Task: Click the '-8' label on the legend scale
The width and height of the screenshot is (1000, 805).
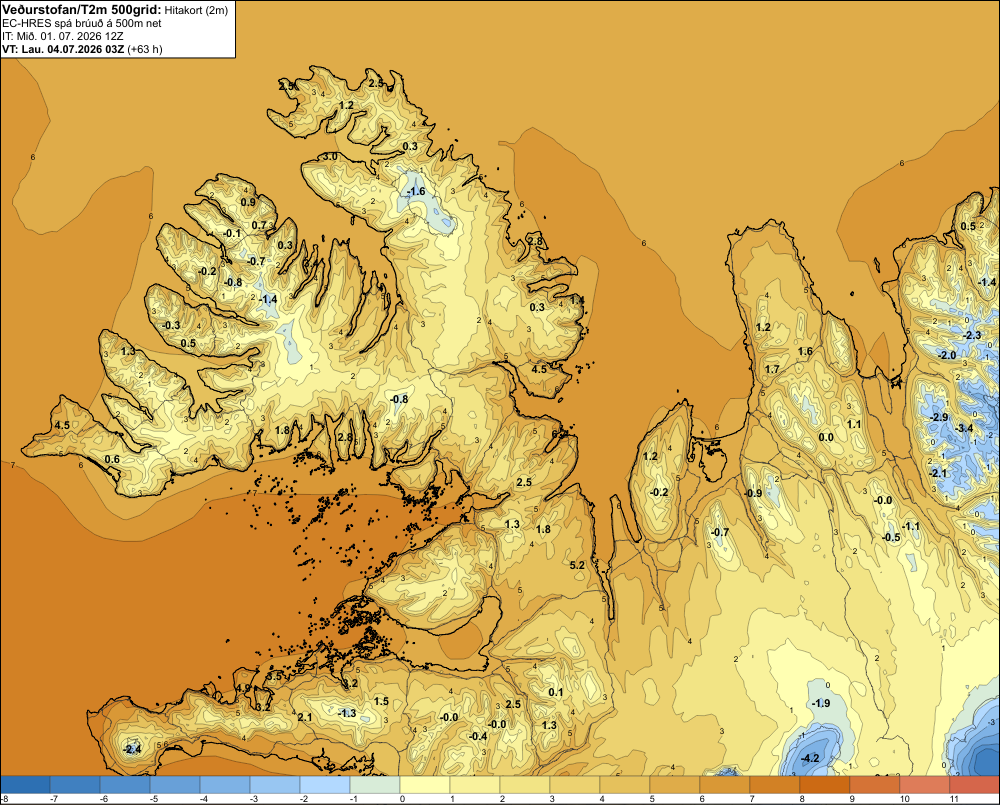Action: pos(4,799)
